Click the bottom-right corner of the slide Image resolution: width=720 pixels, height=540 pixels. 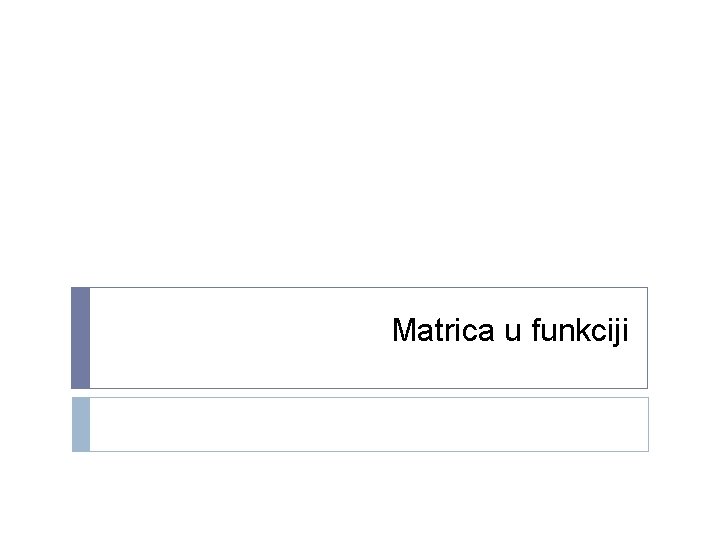715,535
